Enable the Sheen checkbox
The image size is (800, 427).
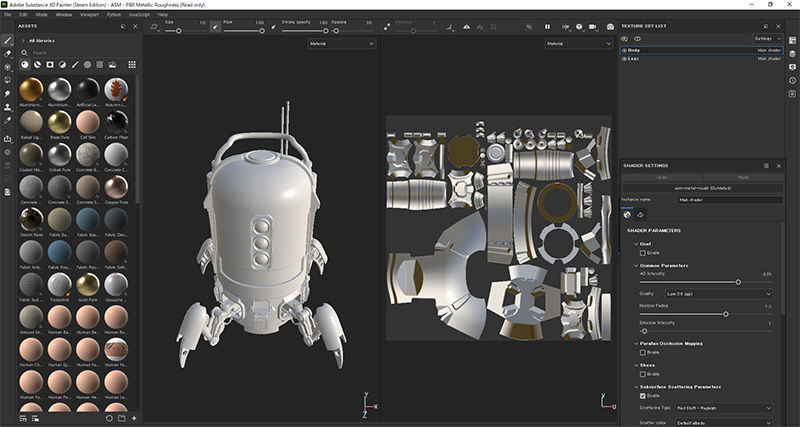[643, 373]
